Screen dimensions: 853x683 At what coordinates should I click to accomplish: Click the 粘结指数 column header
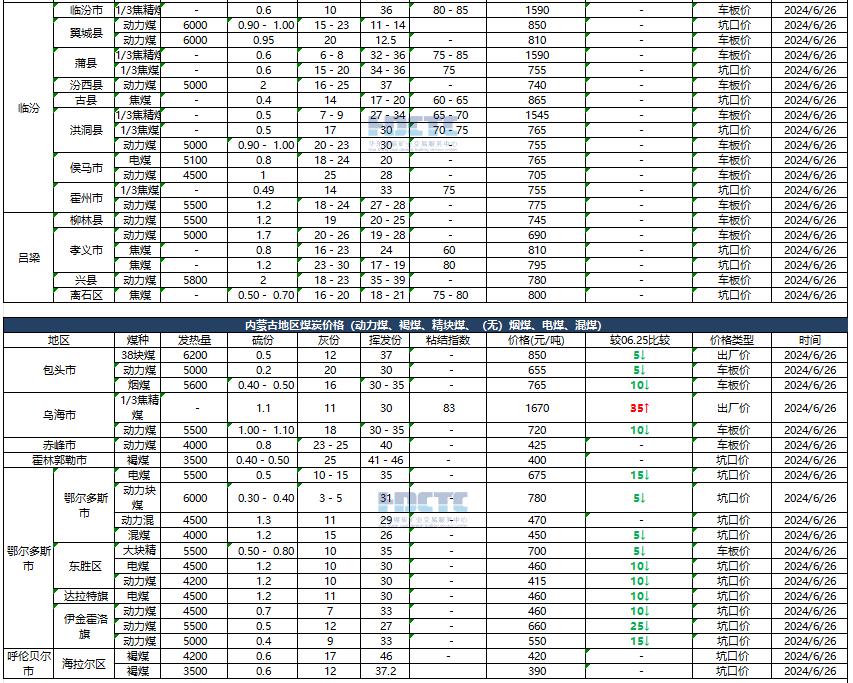click(448, 340)
